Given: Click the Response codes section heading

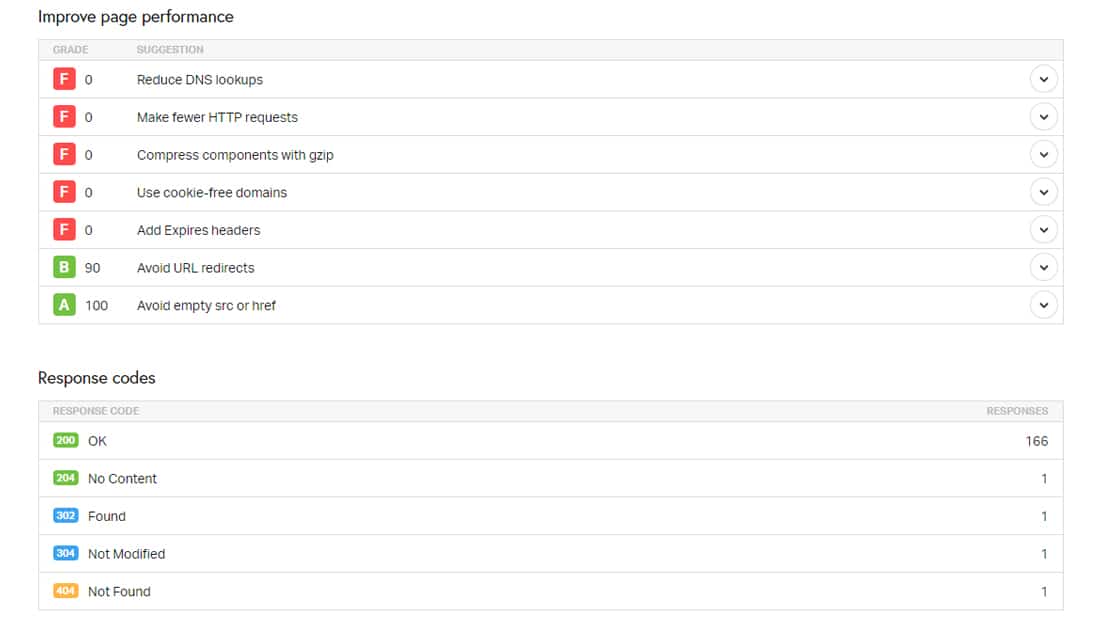Looking at the screenshot, I should pyautogui.click(x=96, y=378).
